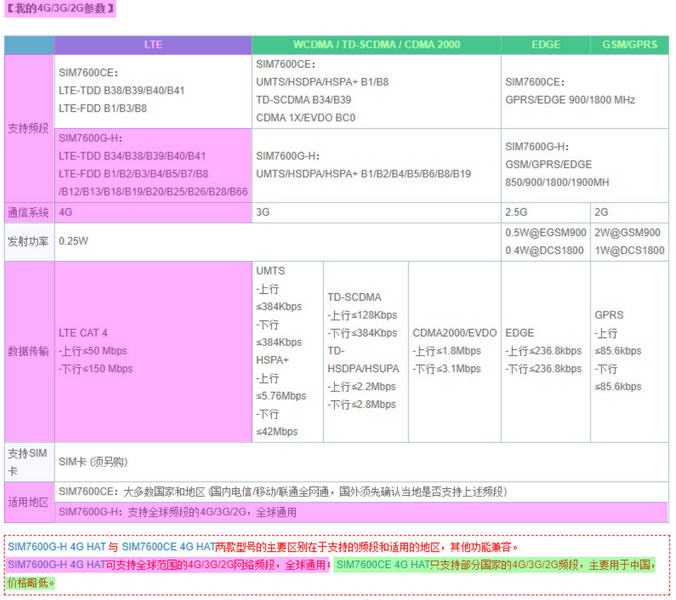Click CDMA 1X/EVDO BC0 text
The height and width of the screenshot is (600, 676).
[x=306, y=118]
